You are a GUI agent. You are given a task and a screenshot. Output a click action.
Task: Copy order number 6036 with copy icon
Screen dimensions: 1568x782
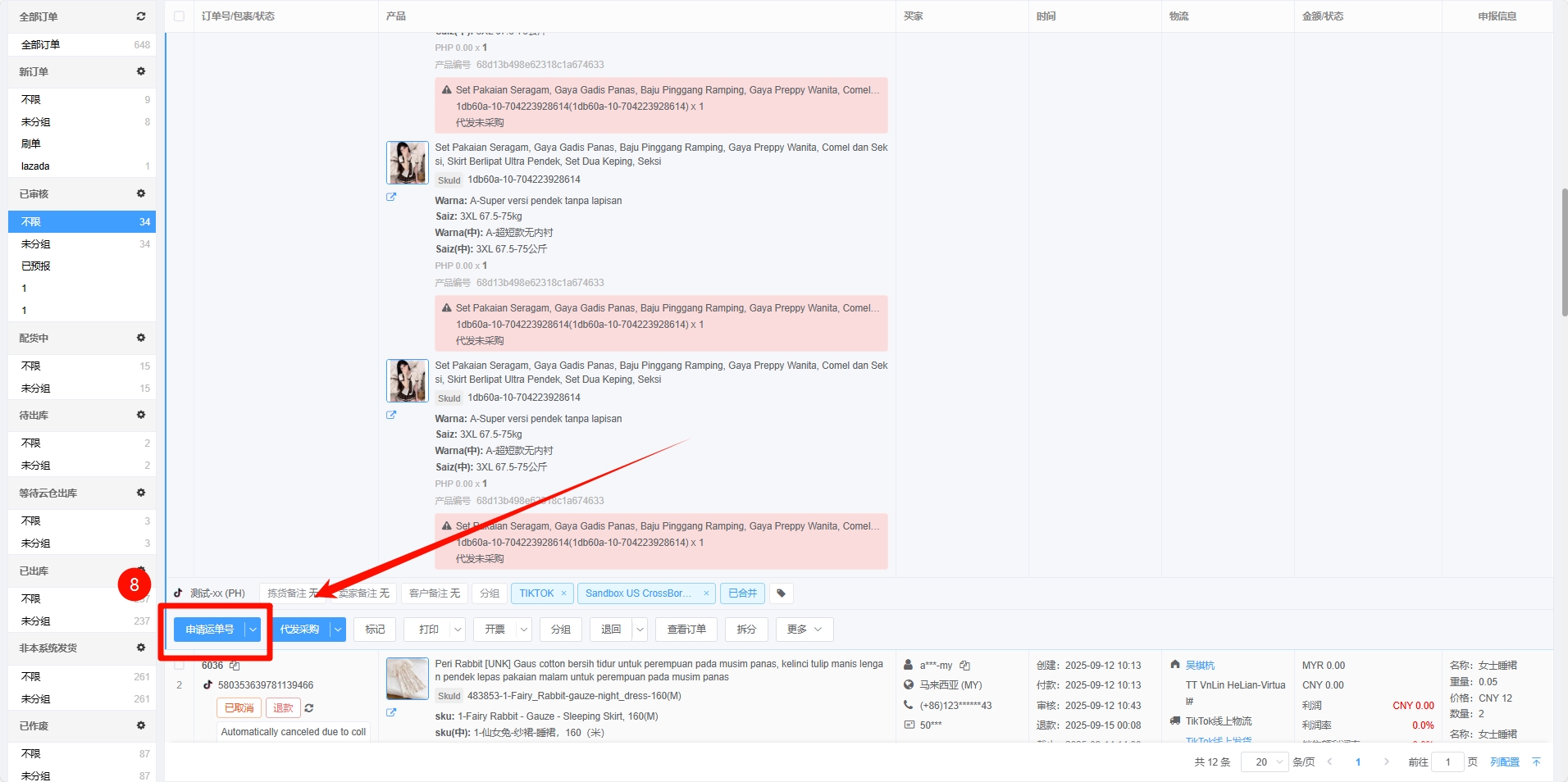[235, 666]
